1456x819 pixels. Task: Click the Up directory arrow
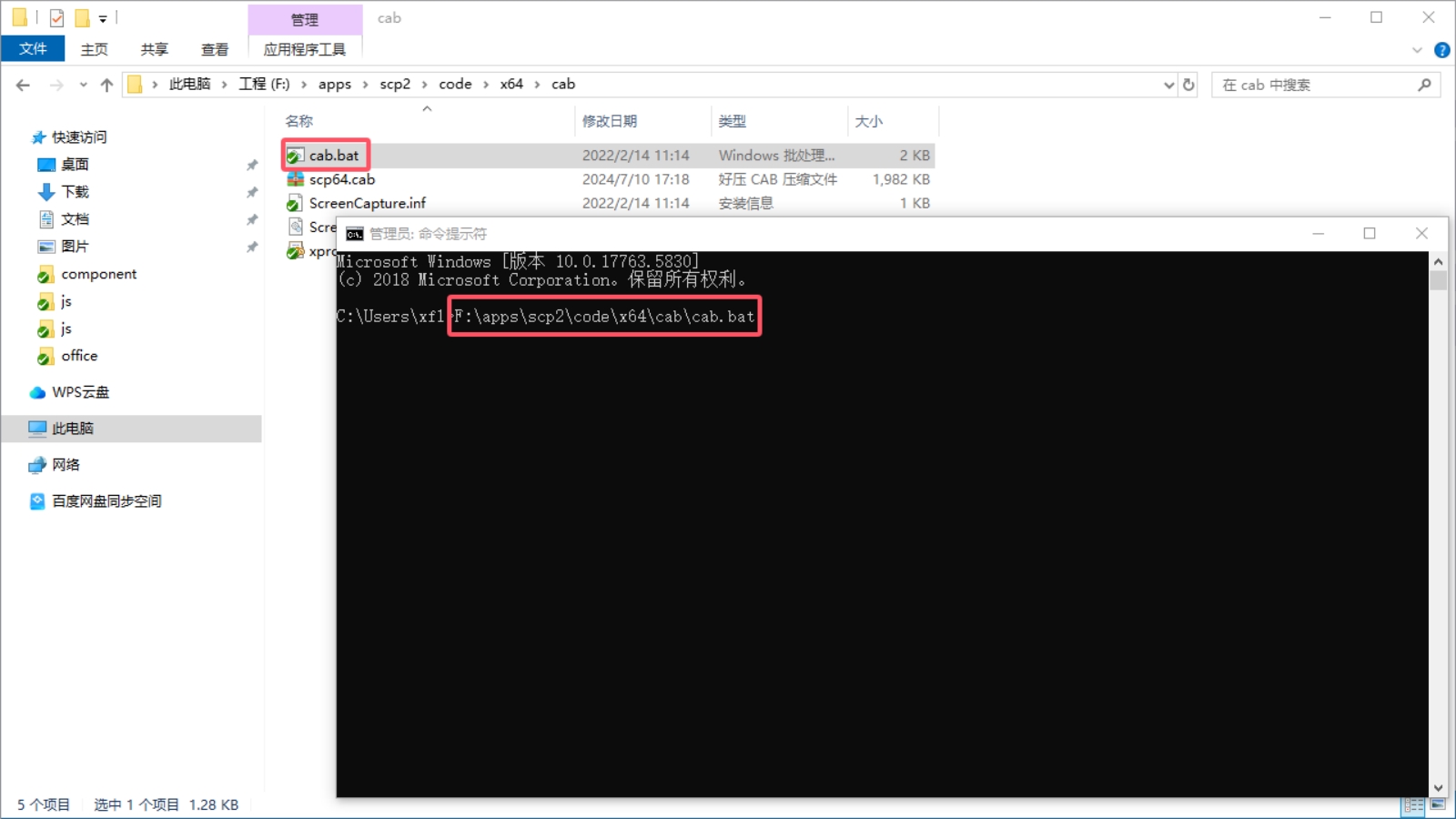pyautogui.click(x=106, y=85)
